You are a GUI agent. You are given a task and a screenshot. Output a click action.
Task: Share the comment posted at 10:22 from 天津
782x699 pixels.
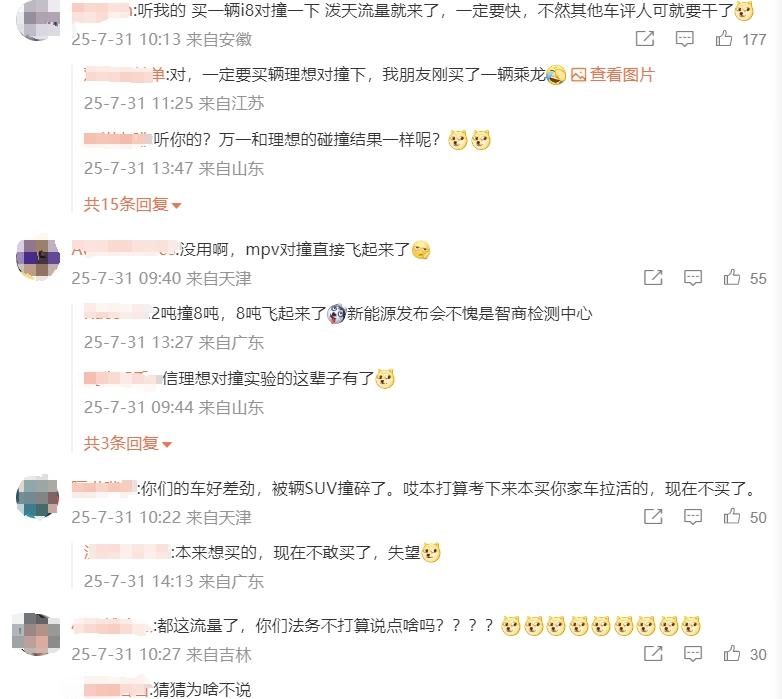[x=653, y=517]
